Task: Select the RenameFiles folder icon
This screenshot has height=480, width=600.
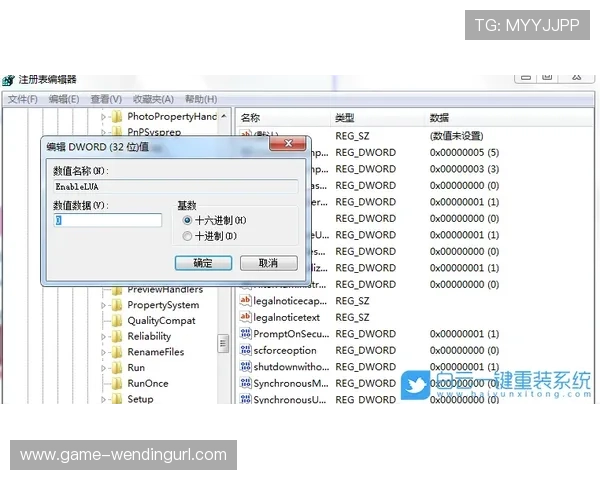Action: coord(117,352)
